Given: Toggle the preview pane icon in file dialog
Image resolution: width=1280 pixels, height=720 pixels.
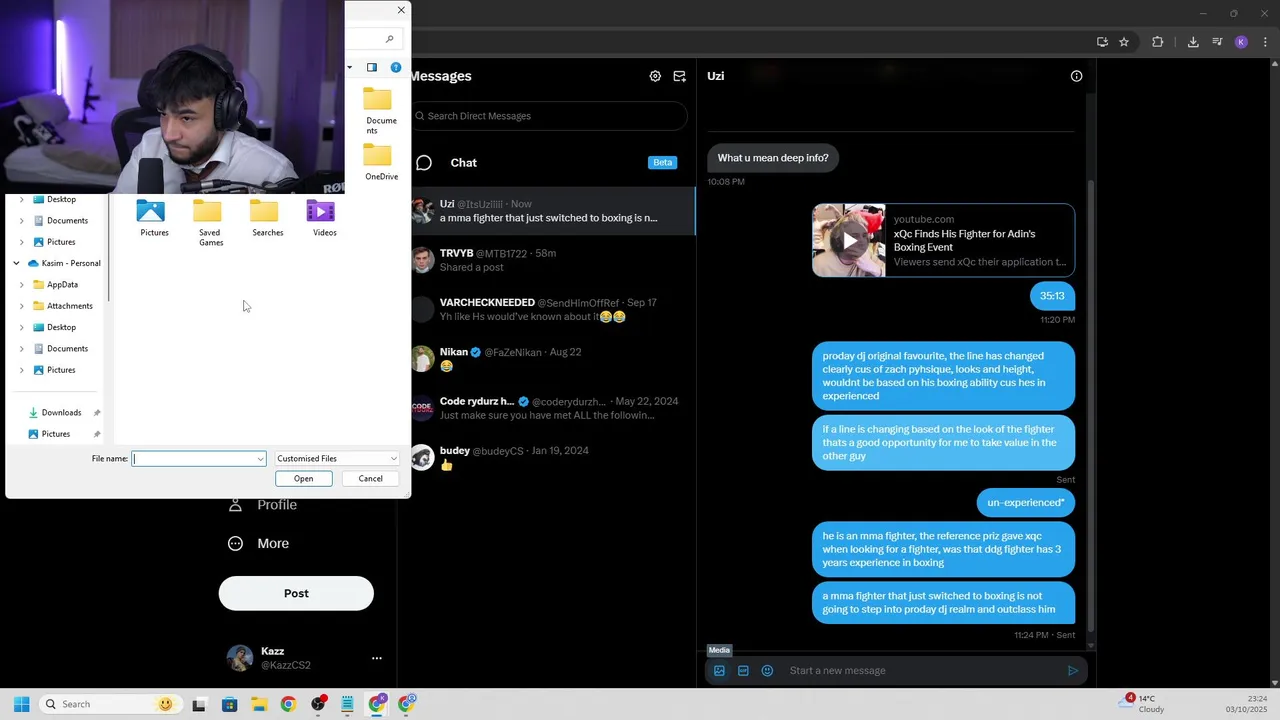Looking at the screenshot, I should pyautogui.click(x=371, y=67).
